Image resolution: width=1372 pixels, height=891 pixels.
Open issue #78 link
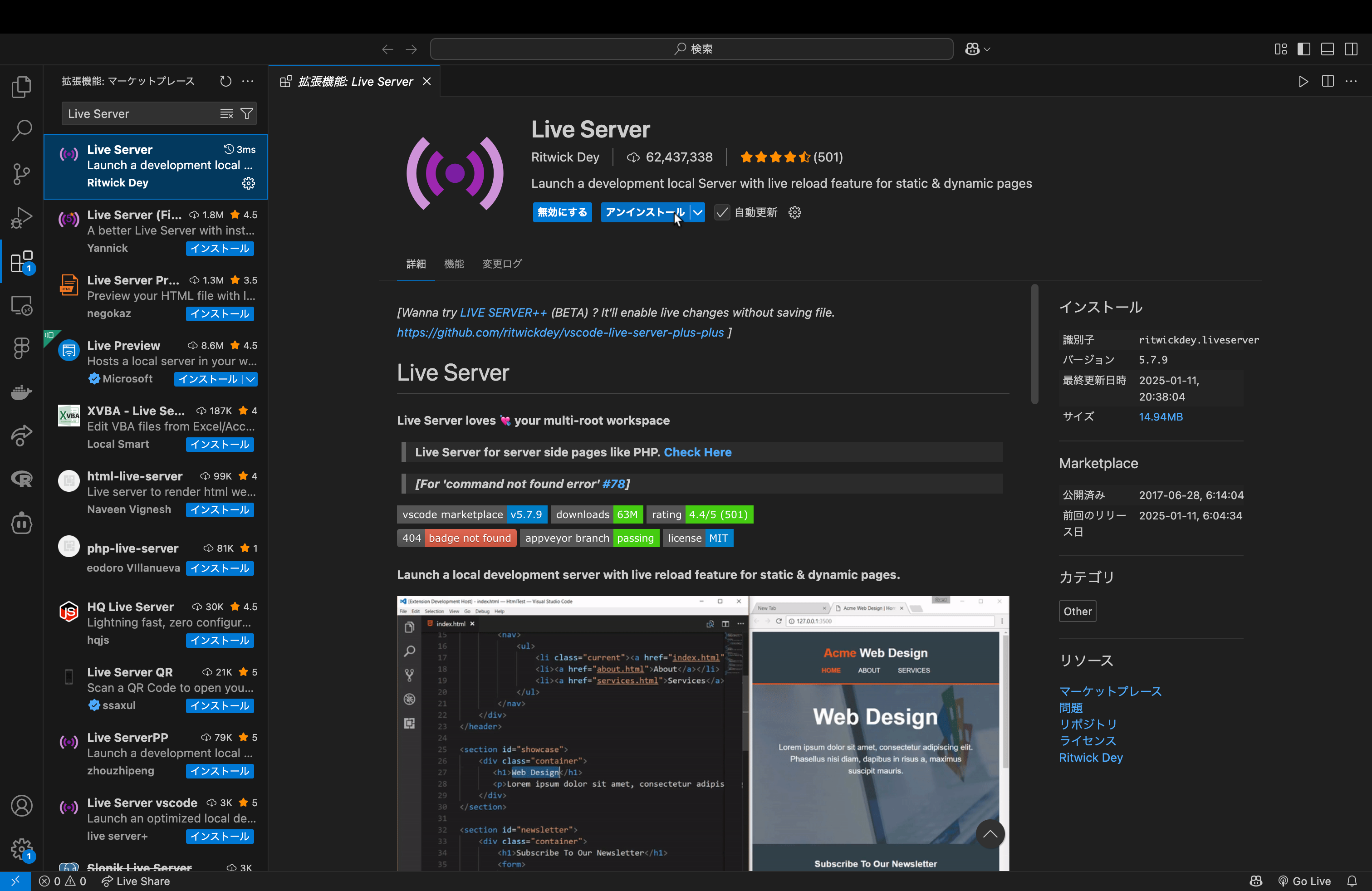613,484
